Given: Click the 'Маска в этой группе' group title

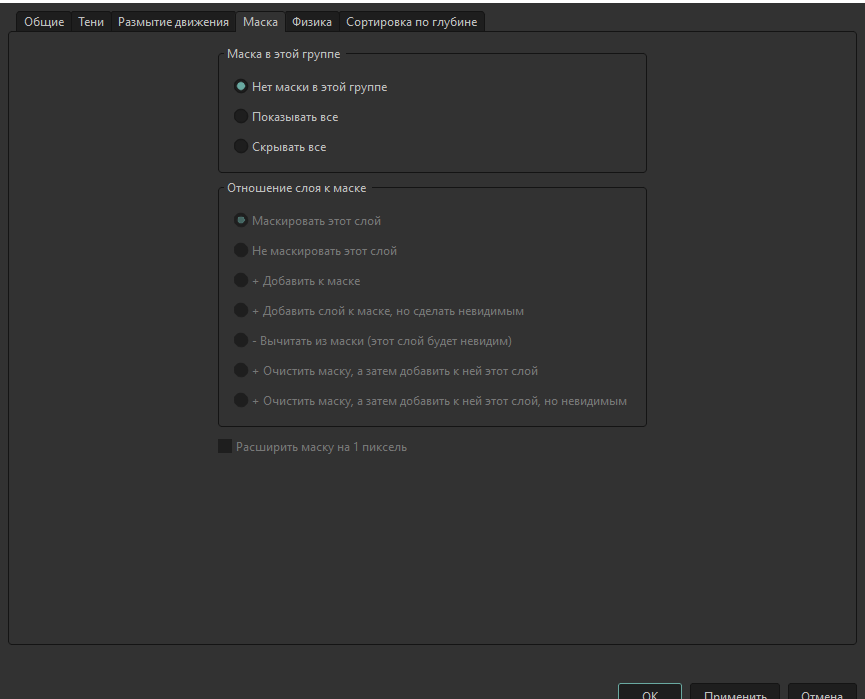Looking at the screenshot, I should click(284, 54).
